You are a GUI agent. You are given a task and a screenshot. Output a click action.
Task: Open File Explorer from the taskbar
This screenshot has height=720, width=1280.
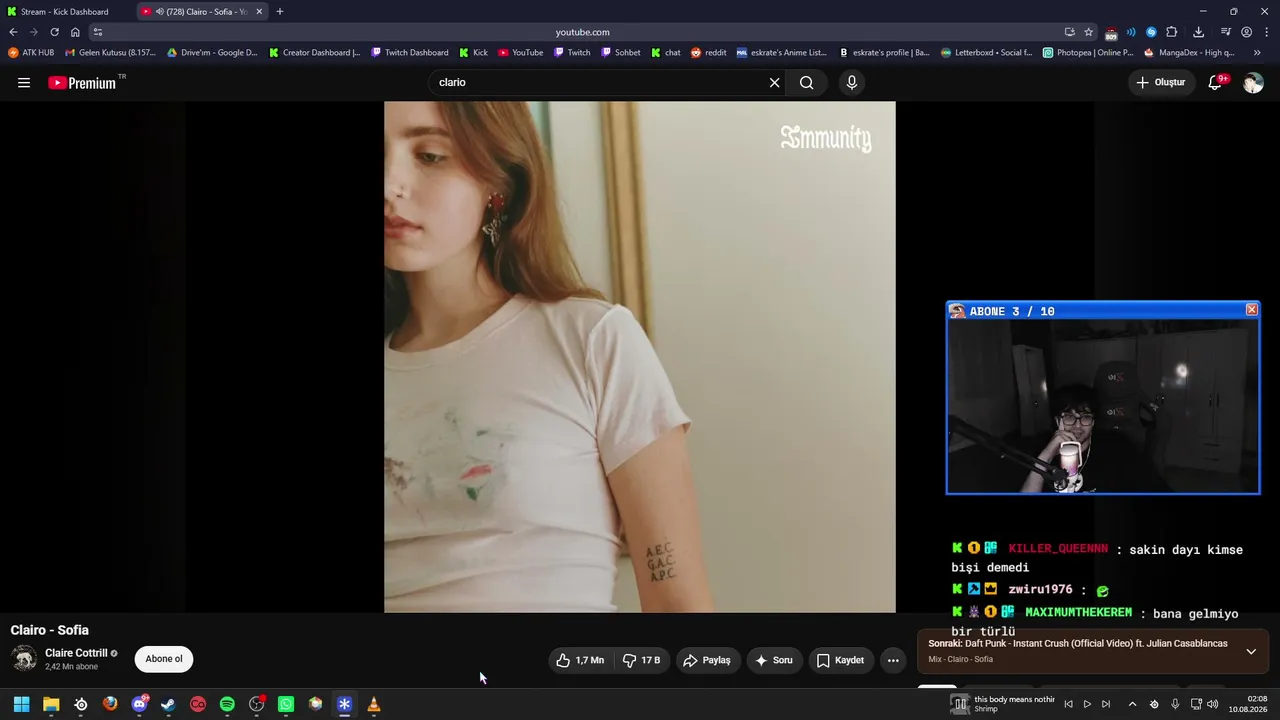51,704
